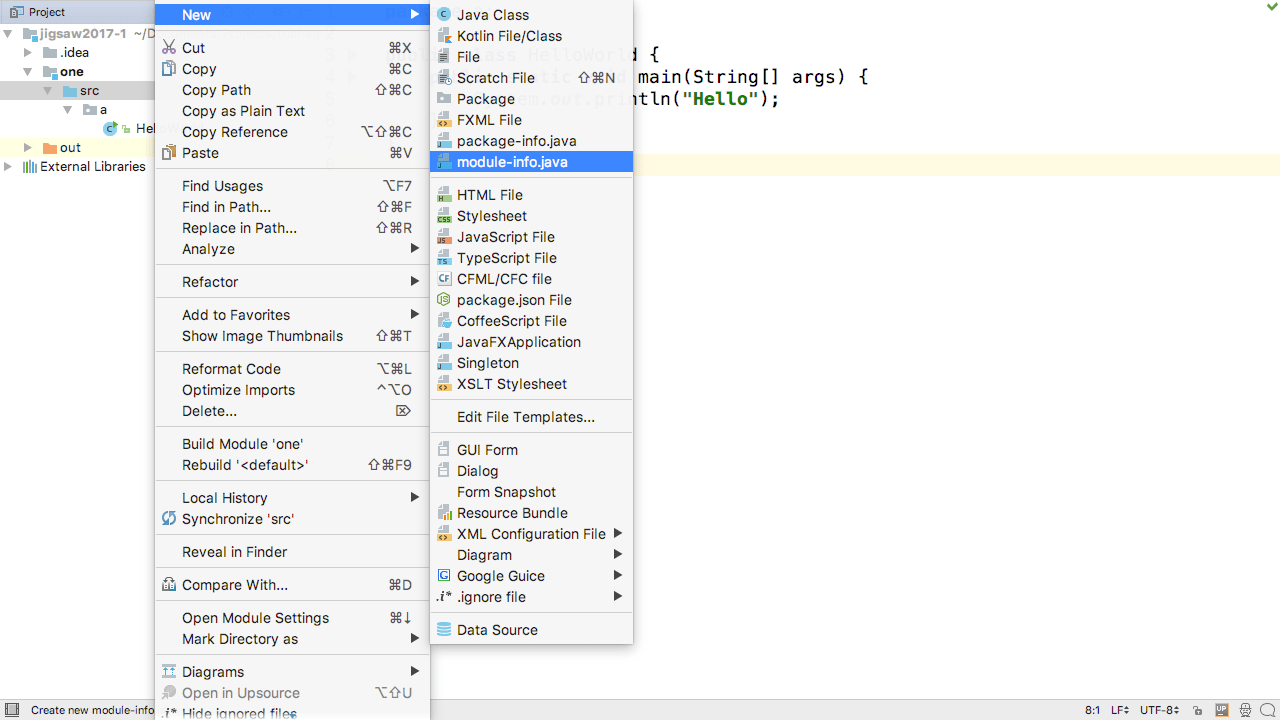Create a new Scratch File
1280x720 pixels.
[x=494, y=77]
